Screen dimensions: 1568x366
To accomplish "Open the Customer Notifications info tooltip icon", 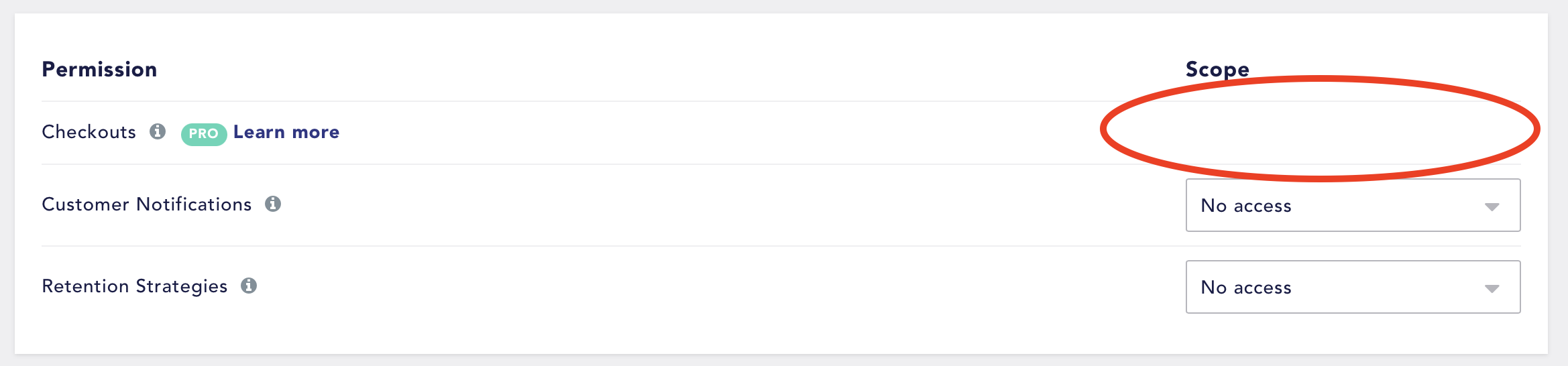I will click(273, 204).
